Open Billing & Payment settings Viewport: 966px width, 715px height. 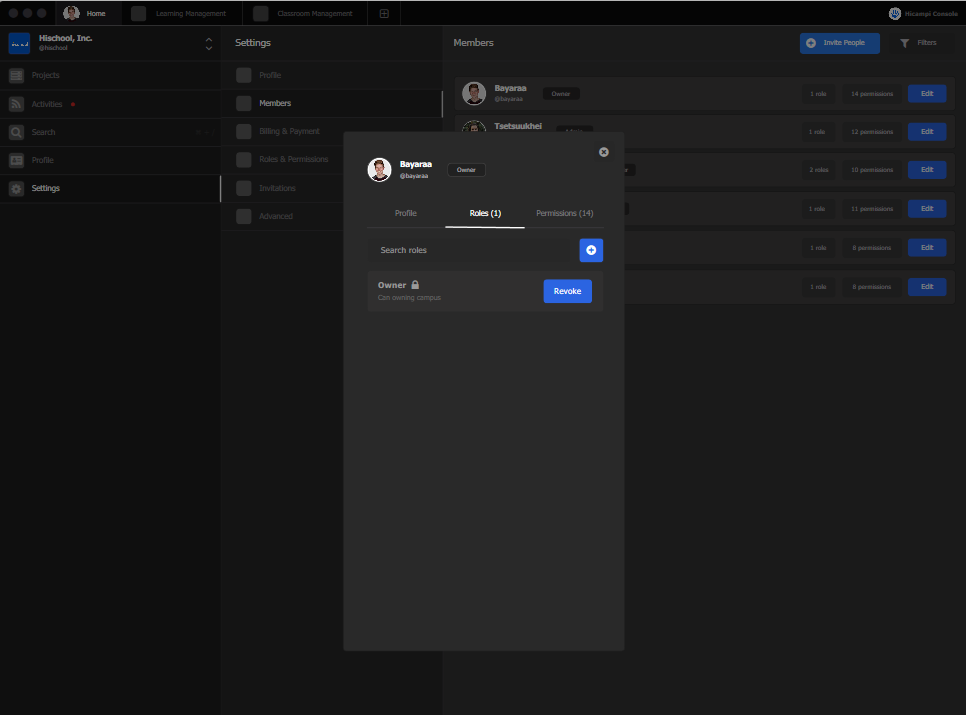289,132
